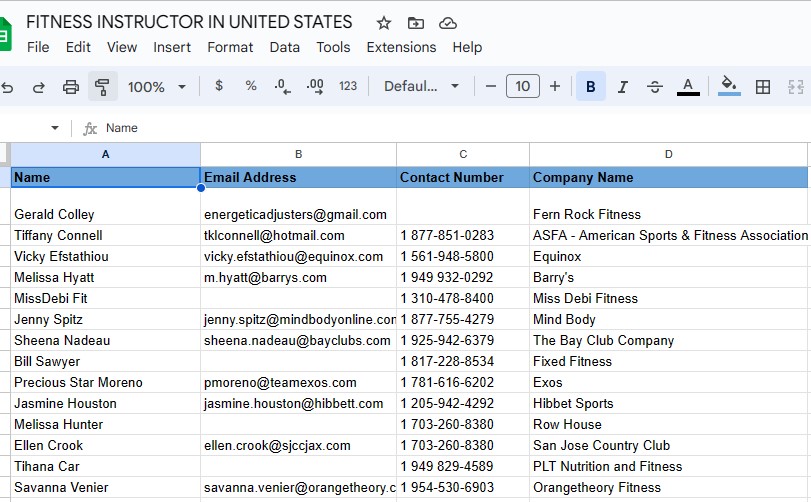Click the formula bar containing Name
Screen dimensions: 811x502
click(455, 128)
